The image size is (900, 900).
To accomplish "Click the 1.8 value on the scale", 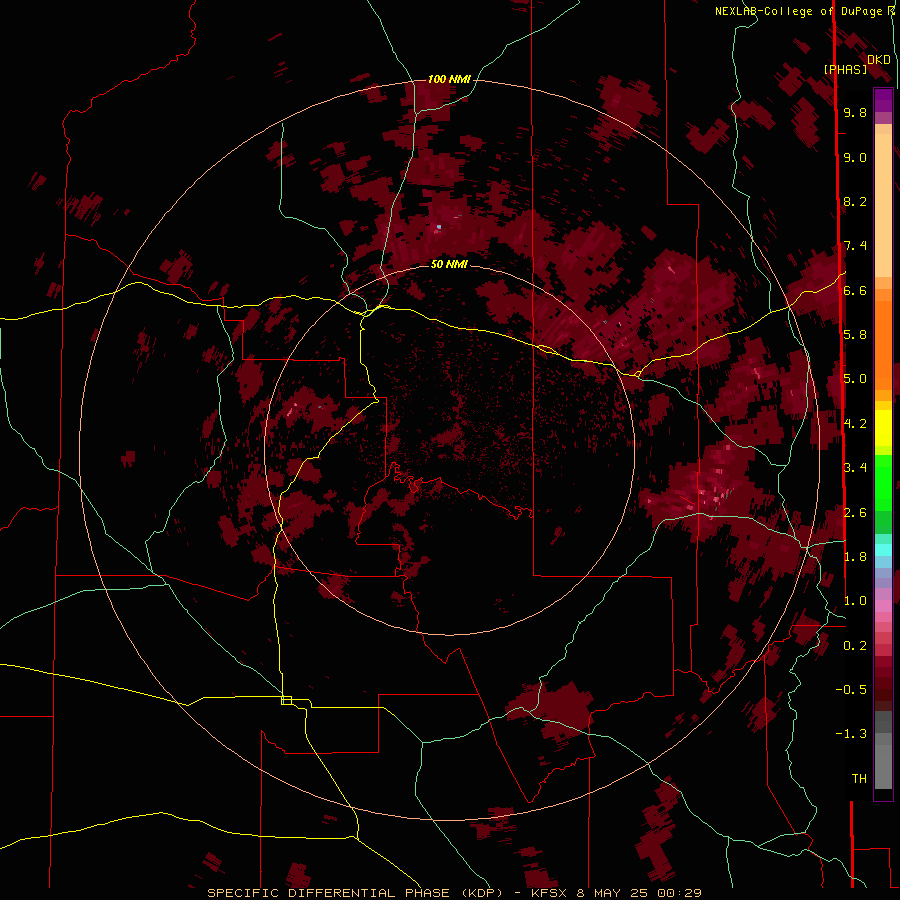I will pyautogui.click(x=855, y=557).
